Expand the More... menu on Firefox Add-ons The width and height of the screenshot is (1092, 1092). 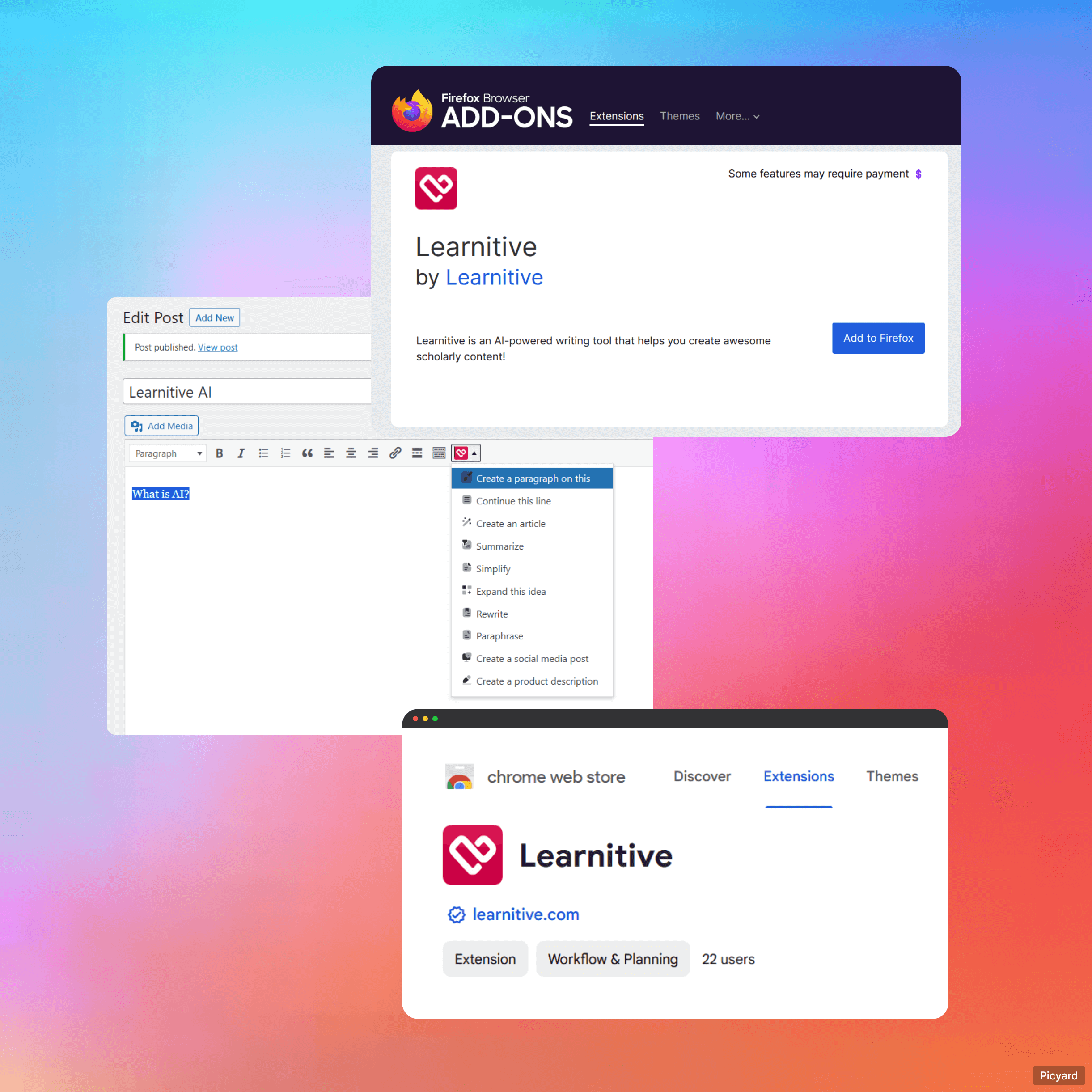coord(737,116)
